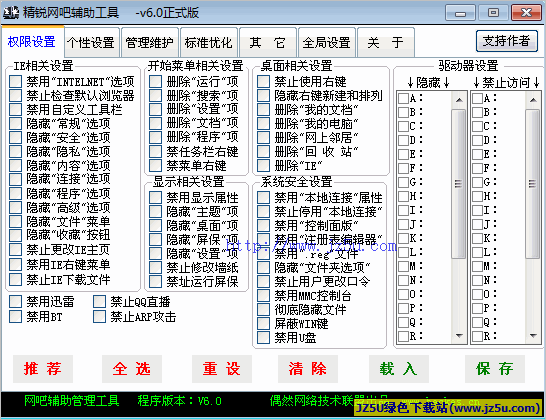546x420 pixels.
Task: Open the 全局设置 tab
Action: coord(327,43)
